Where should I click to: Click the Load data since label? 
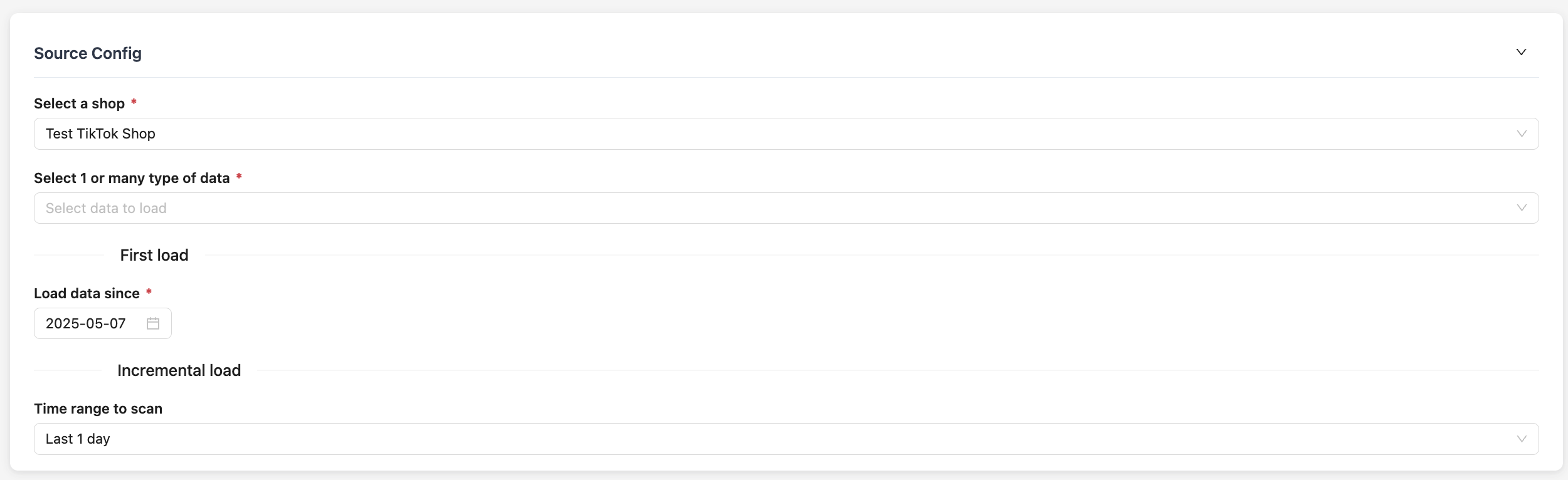pyautogui.click(x=87, y=293)
